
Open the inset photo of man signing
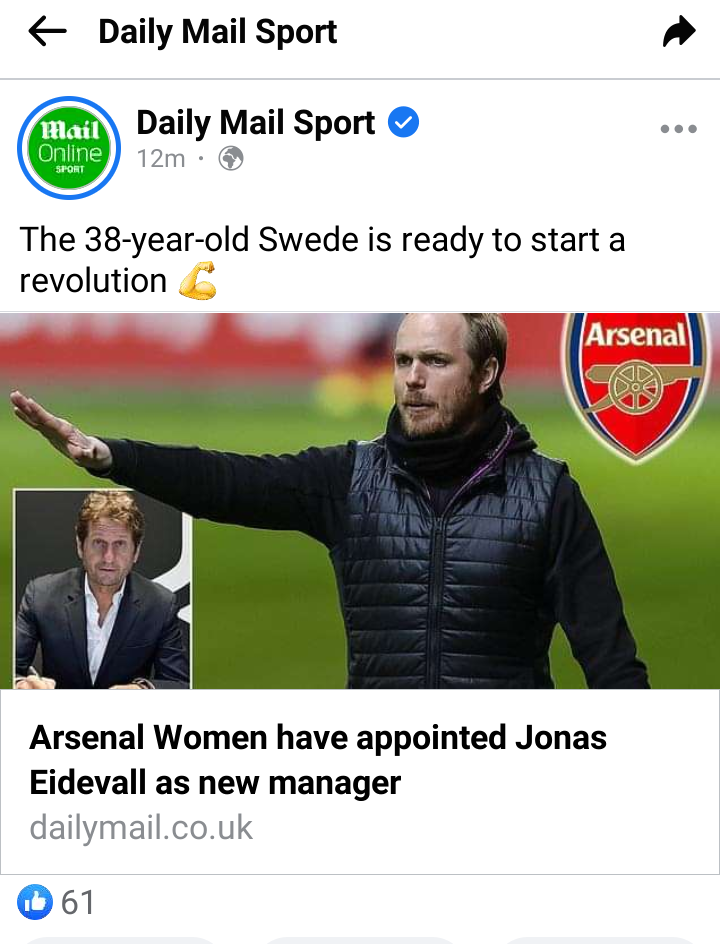click(x=102, y=589)
